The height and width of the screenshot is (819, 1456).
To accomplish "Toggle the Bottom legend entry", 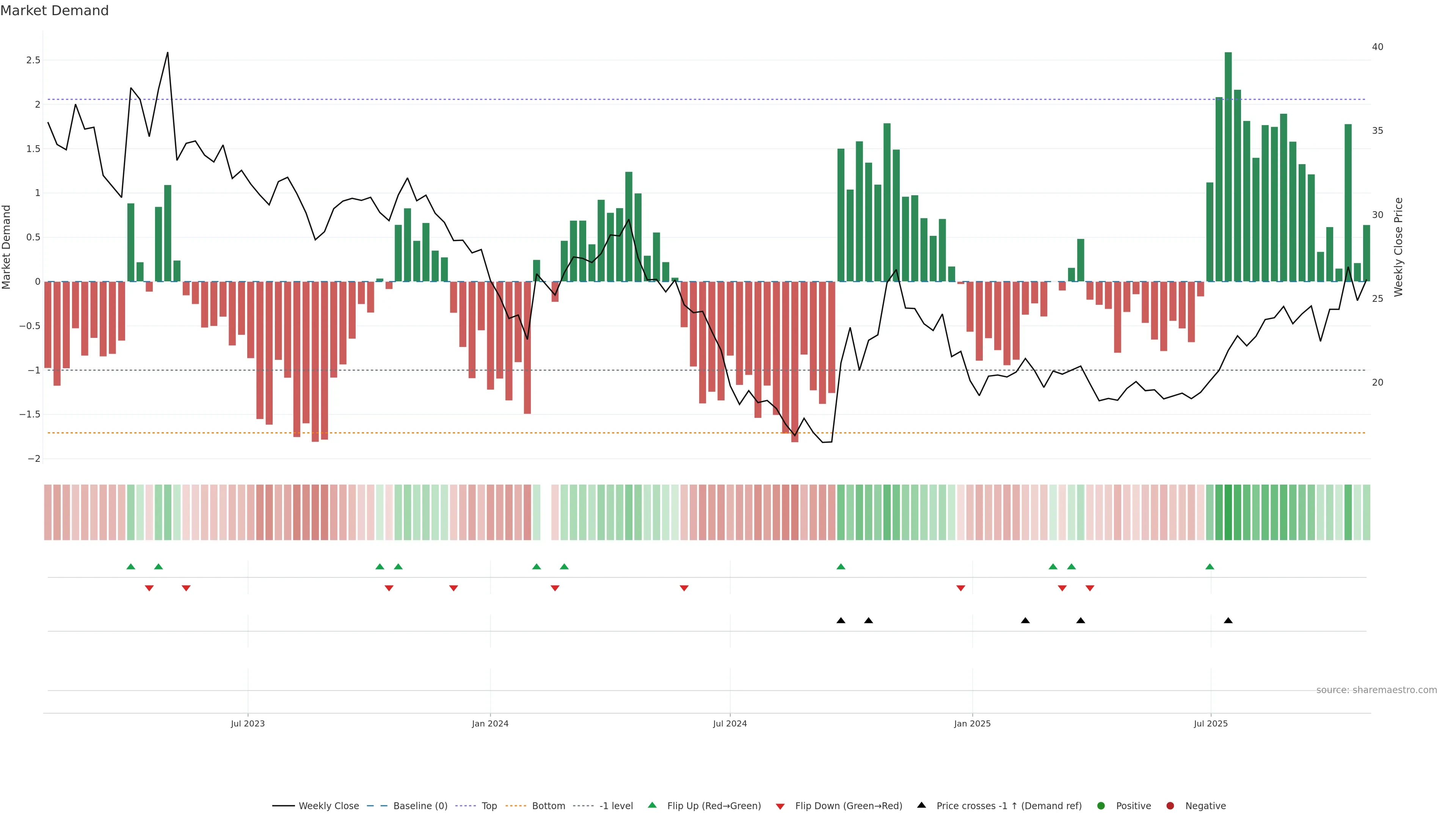I will pos(548,805).
